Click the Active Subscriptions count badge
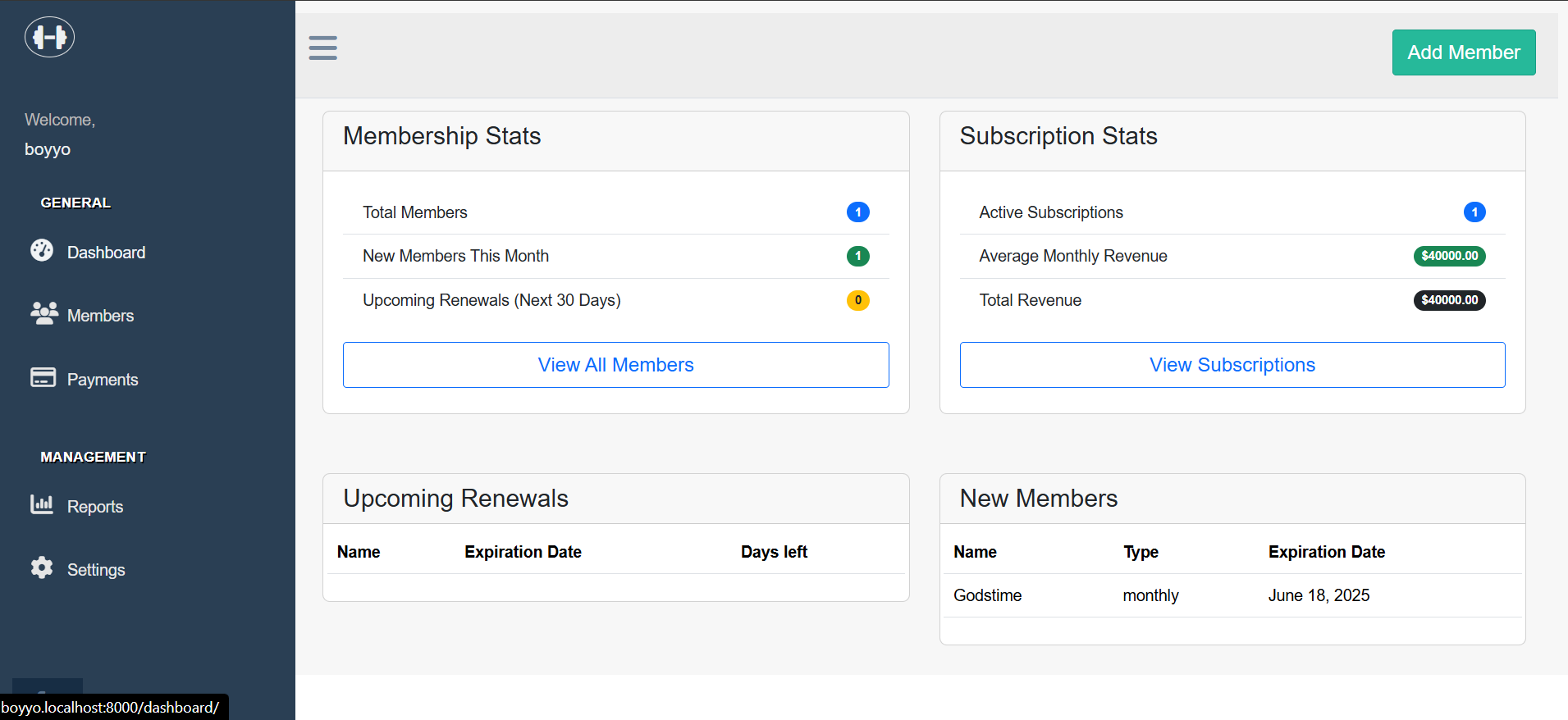 [1474, 212]
